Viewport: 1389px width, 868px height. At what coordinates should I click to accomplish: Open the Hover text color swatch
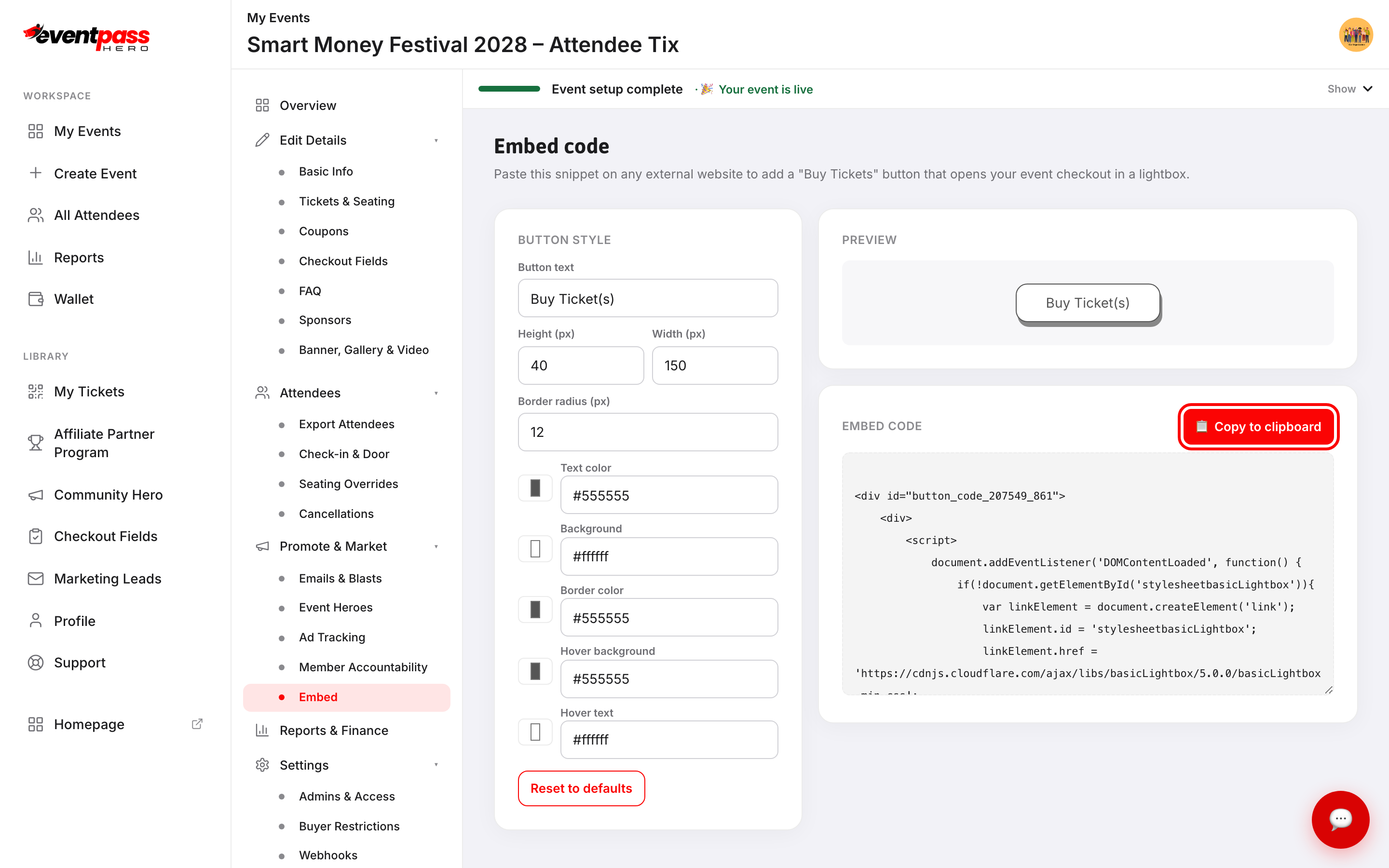tap(535, 732)
